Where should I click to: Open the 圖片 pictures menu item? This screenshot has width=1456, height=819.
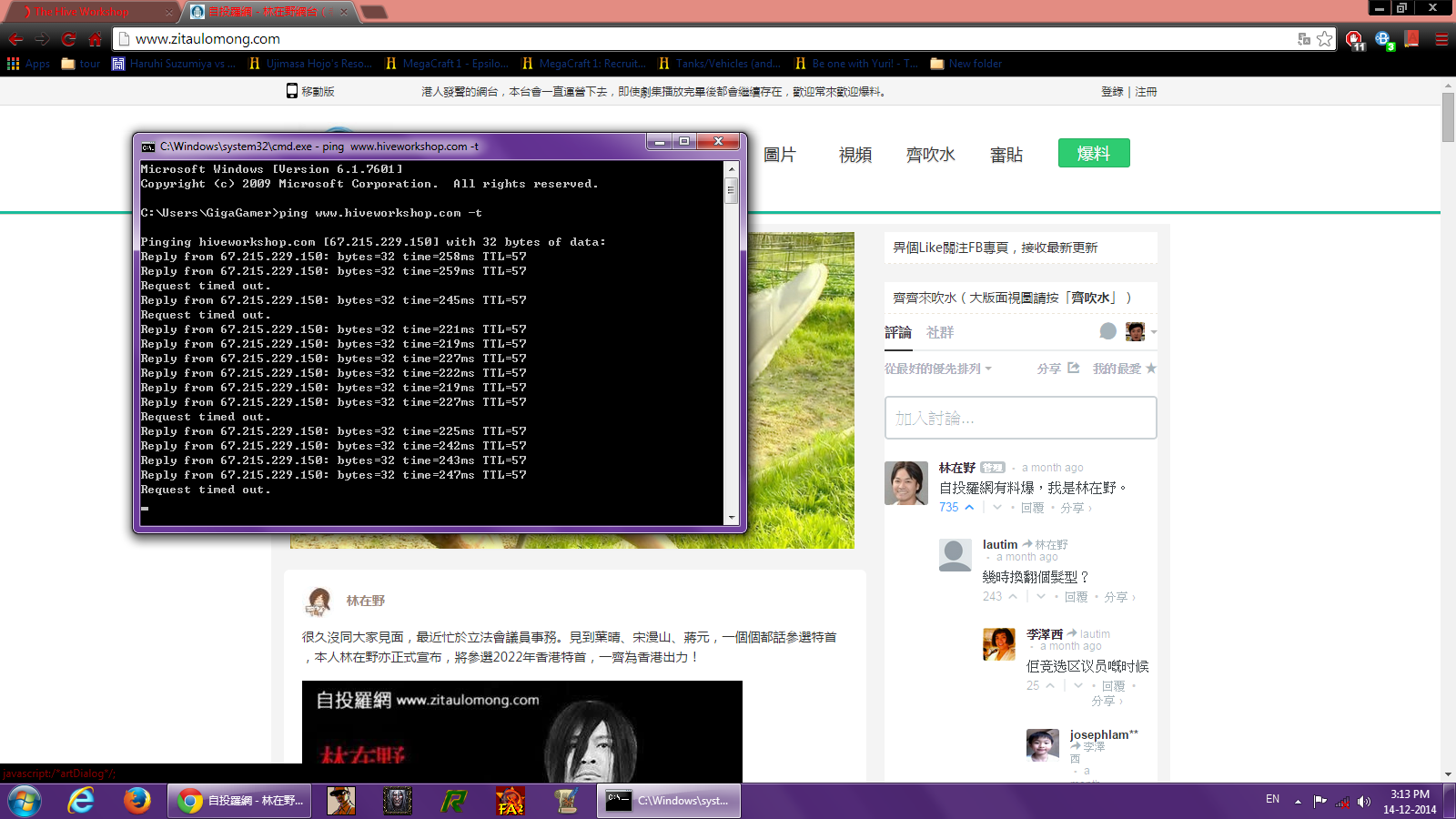(x=779, y=155)
